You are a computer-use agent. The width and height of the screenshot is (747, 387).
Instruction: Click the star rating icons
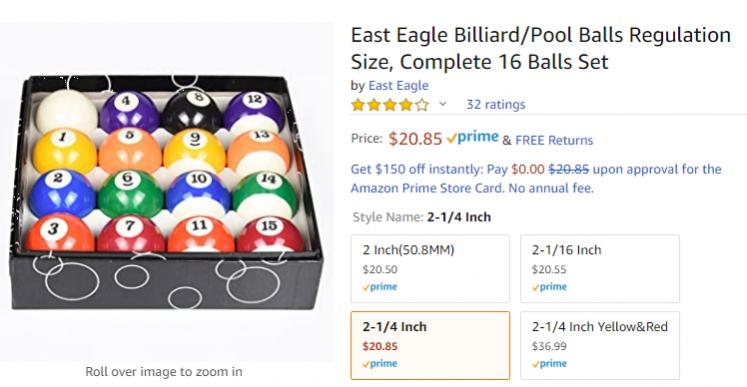(x=390, y=104)
